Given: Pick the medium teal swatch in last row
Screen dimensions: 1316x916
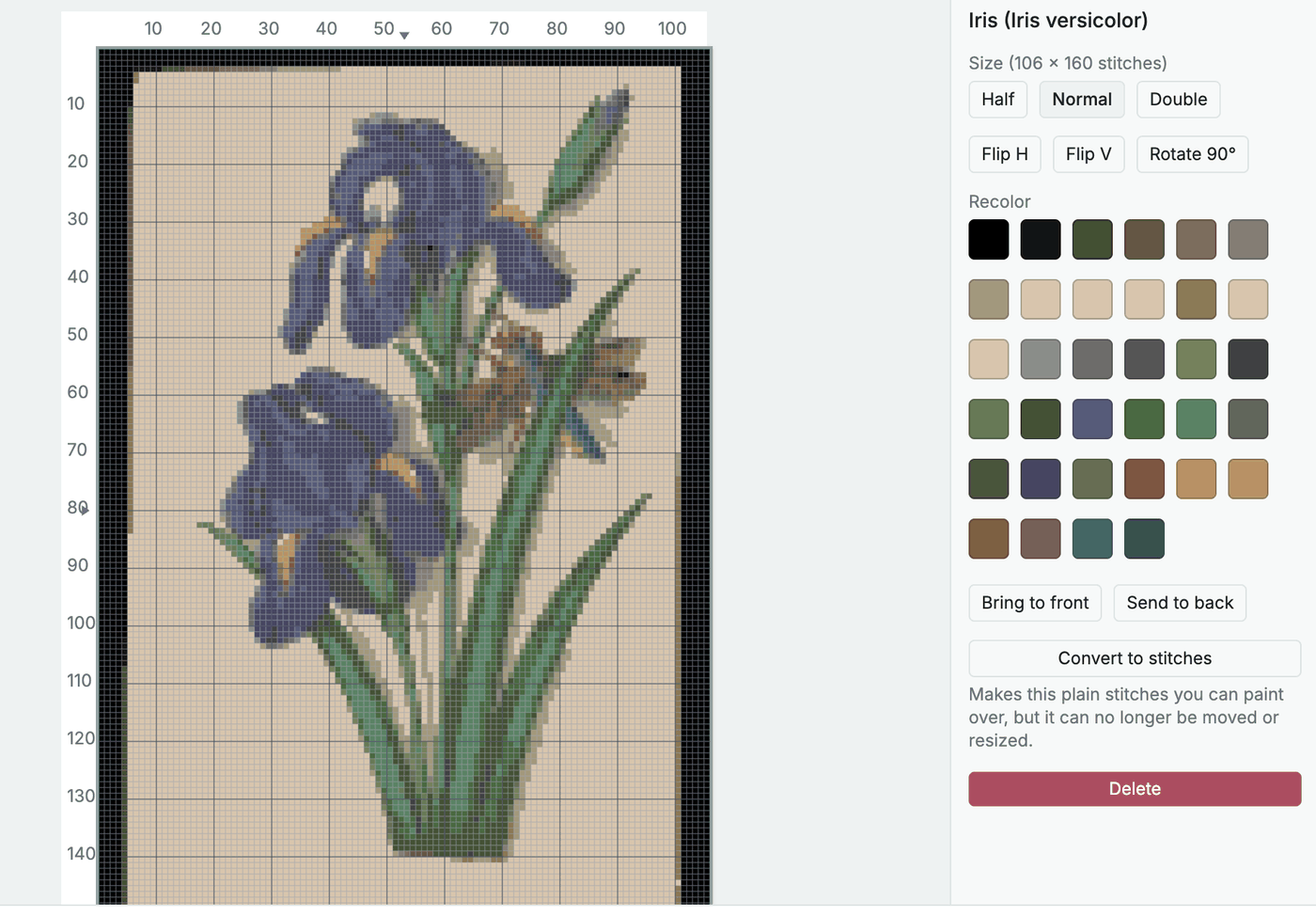Looking at the screenshot, I should [1092, 539].
